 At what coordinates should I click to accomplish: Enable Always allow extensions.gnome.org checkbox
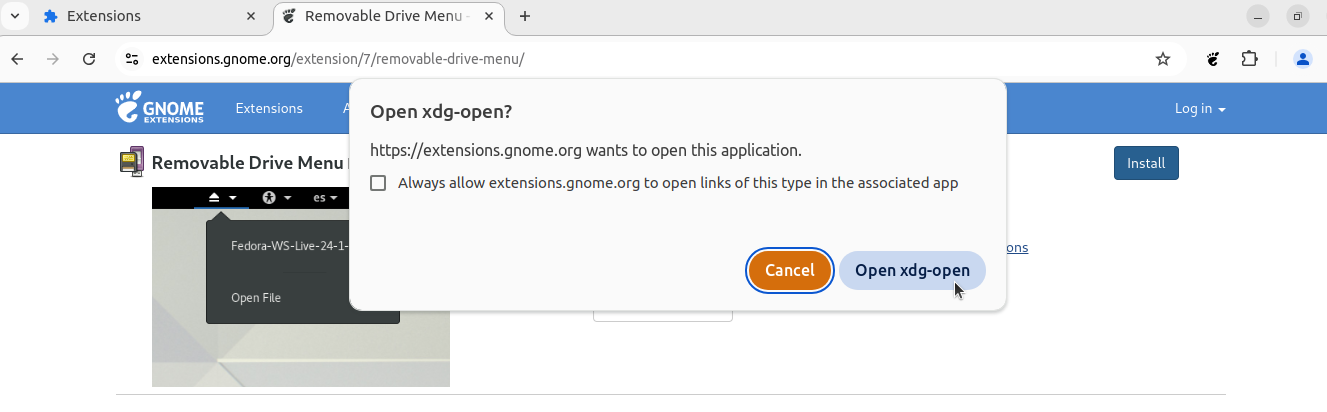coord(378,183)
